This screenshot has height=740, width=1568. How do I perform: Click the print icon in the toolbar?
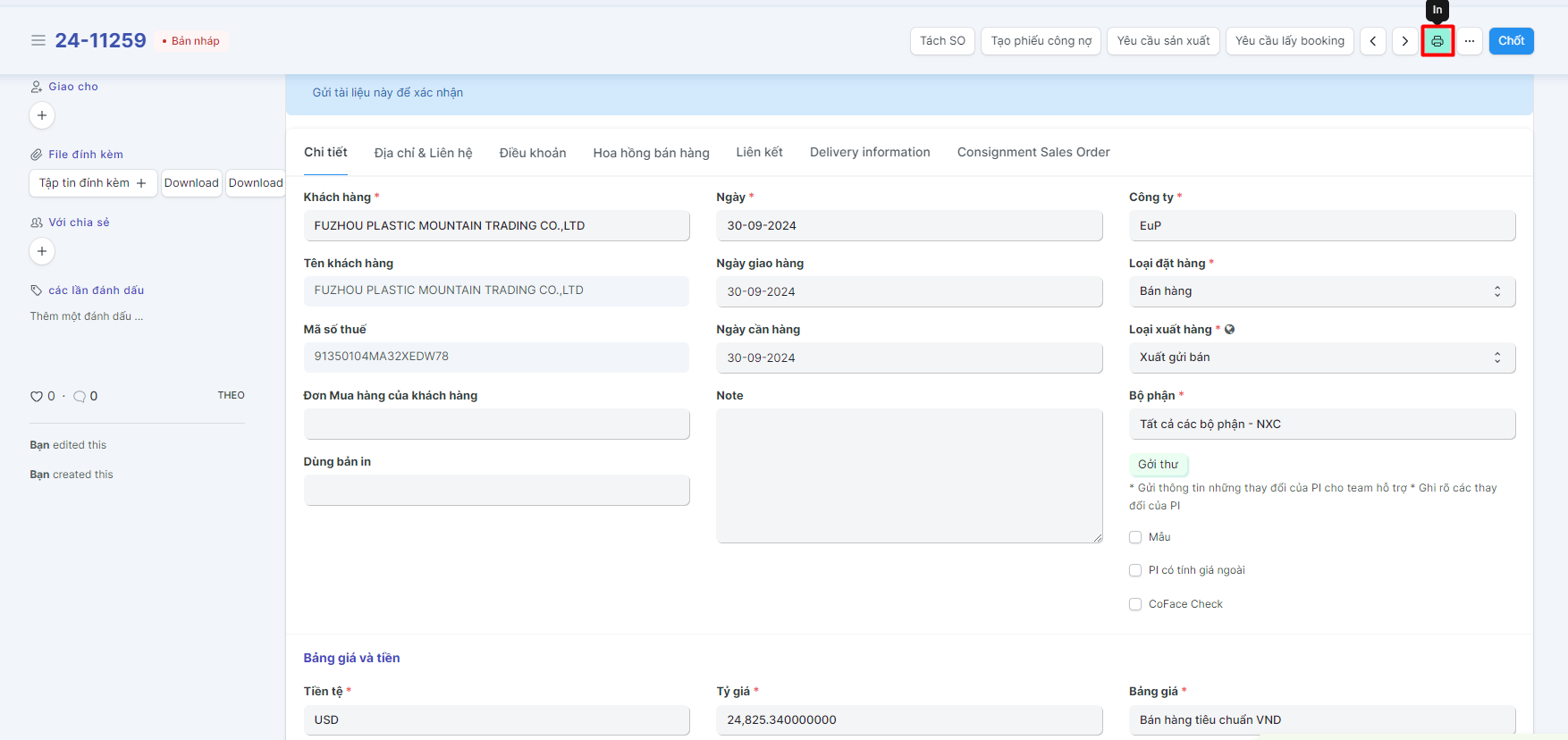click(x=1437, y=41)
